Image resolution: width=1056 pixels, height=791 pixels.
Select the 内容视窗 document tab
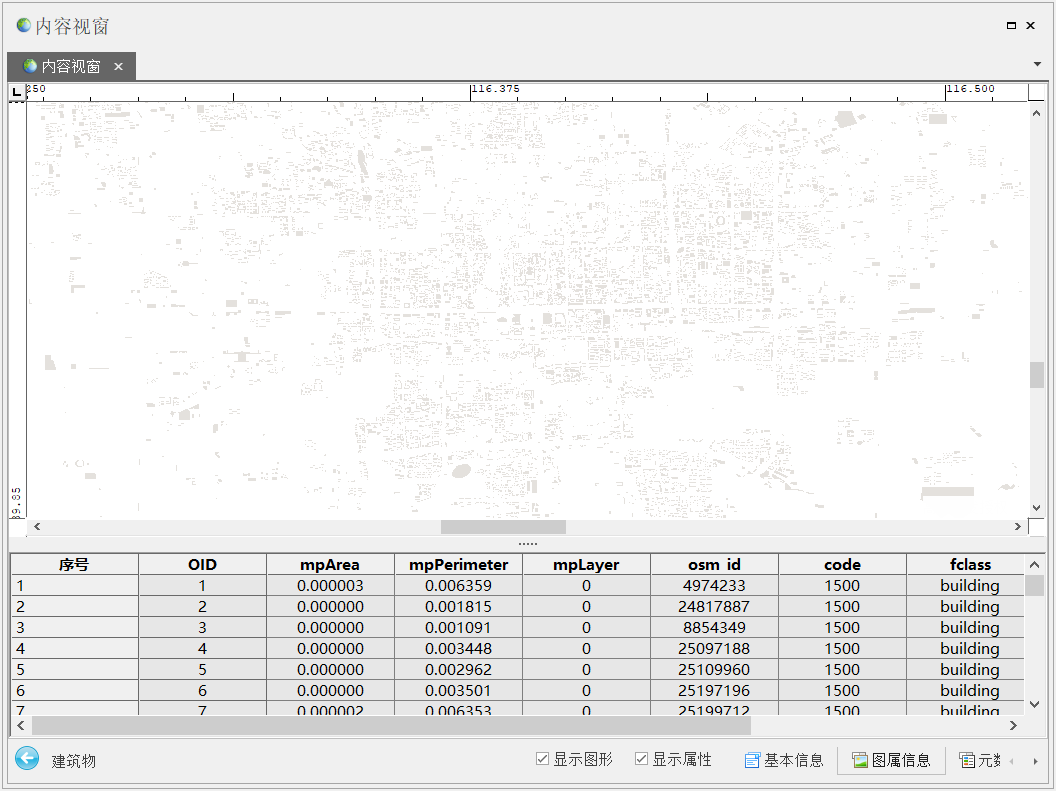pos(70,66)
